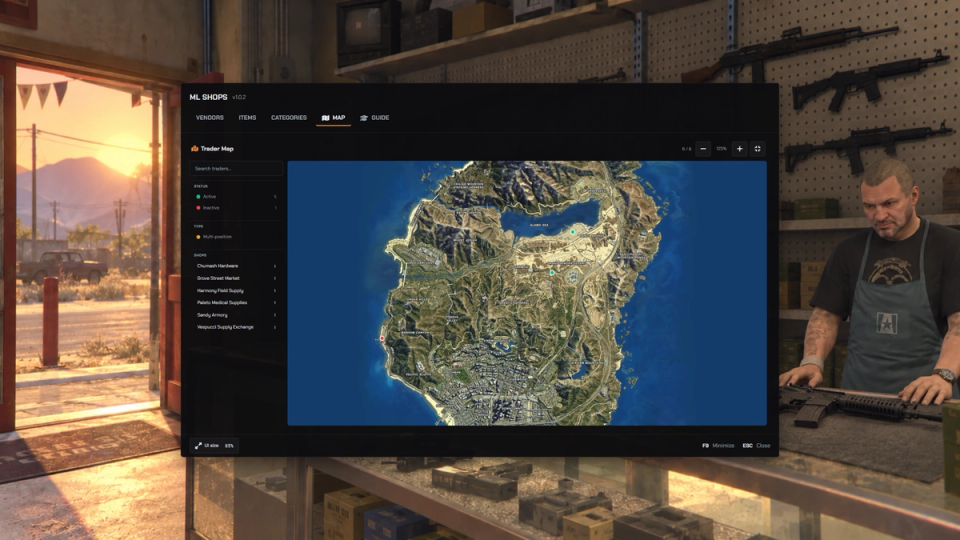Click green trader marker south of Sandy Shores
Screen dimensions: 960x540
(x=552, y=272)
